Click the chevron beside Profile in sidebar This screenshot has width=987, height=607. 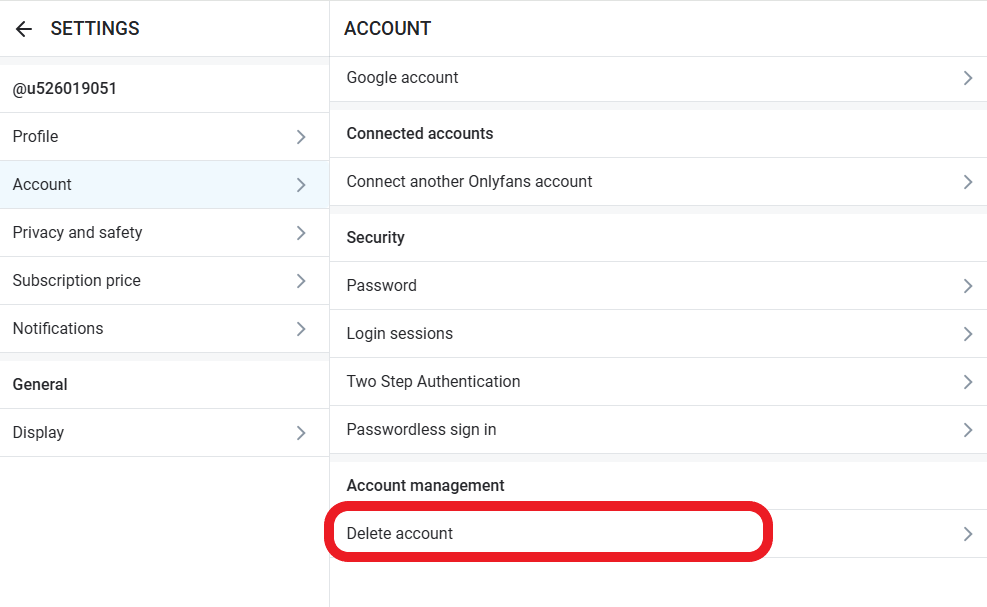[x=301, y=136]
